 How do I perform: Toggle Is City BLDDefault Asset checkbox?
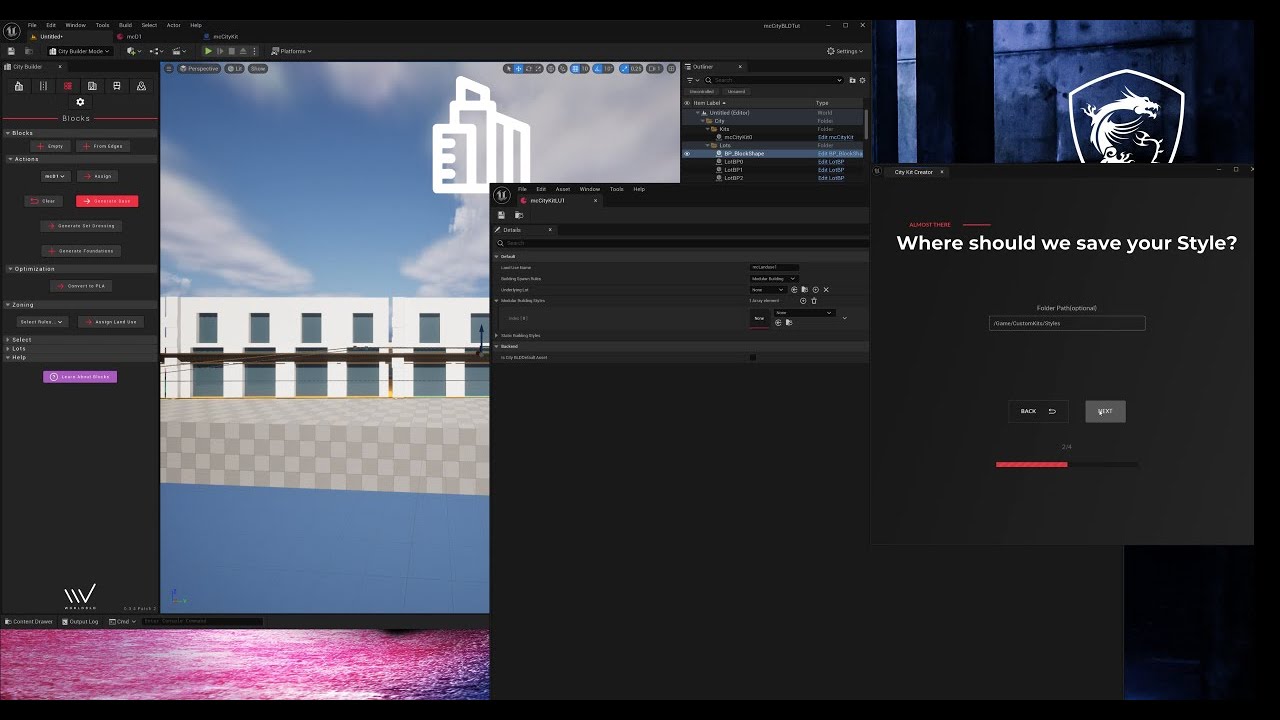(753, 357)
